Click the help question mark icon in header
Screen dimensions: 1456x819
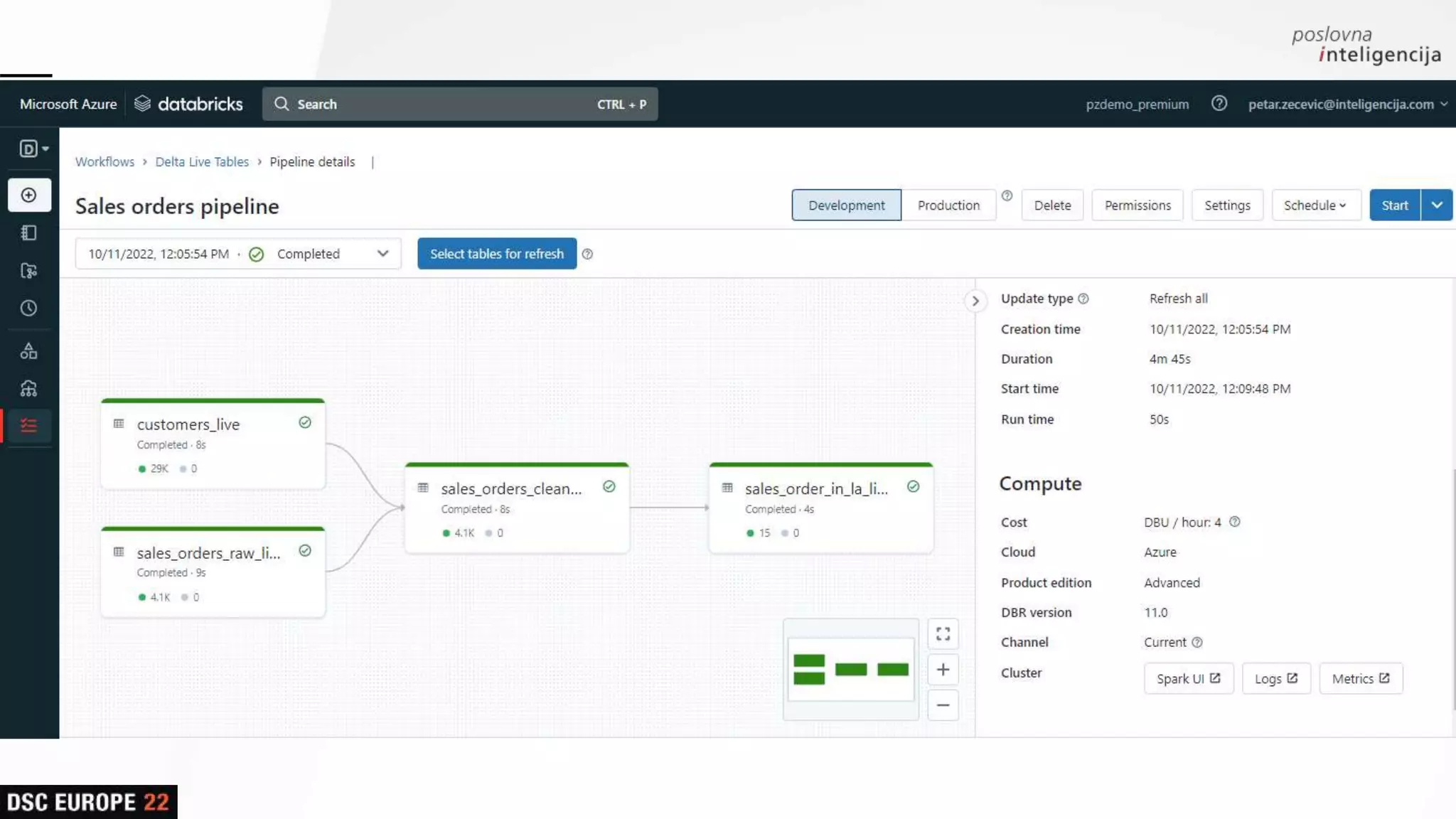[x=1219, y=104]
